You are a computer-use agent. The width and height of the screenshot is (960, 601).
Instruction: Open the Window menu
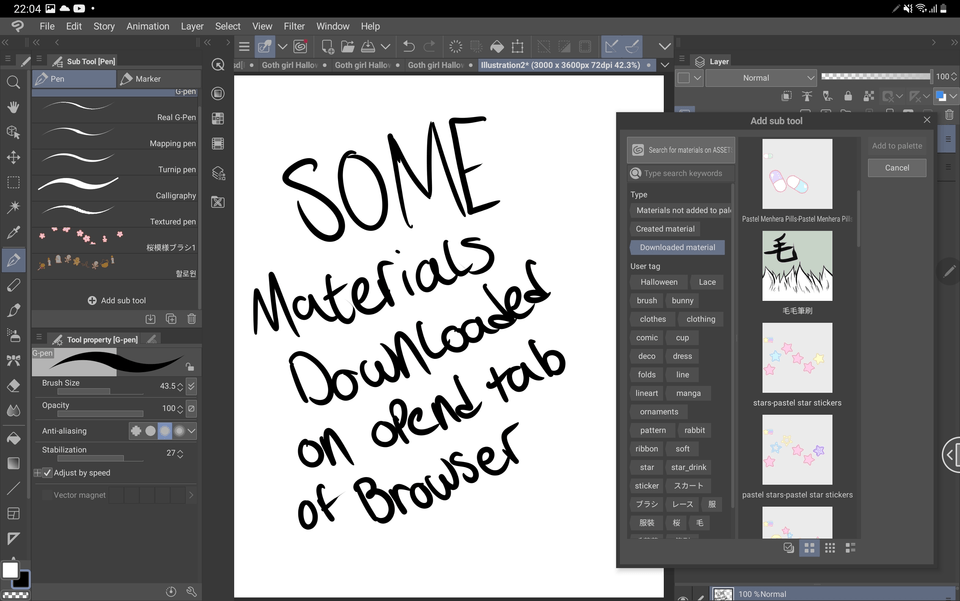pyautogui.click(x=332, y=26)
